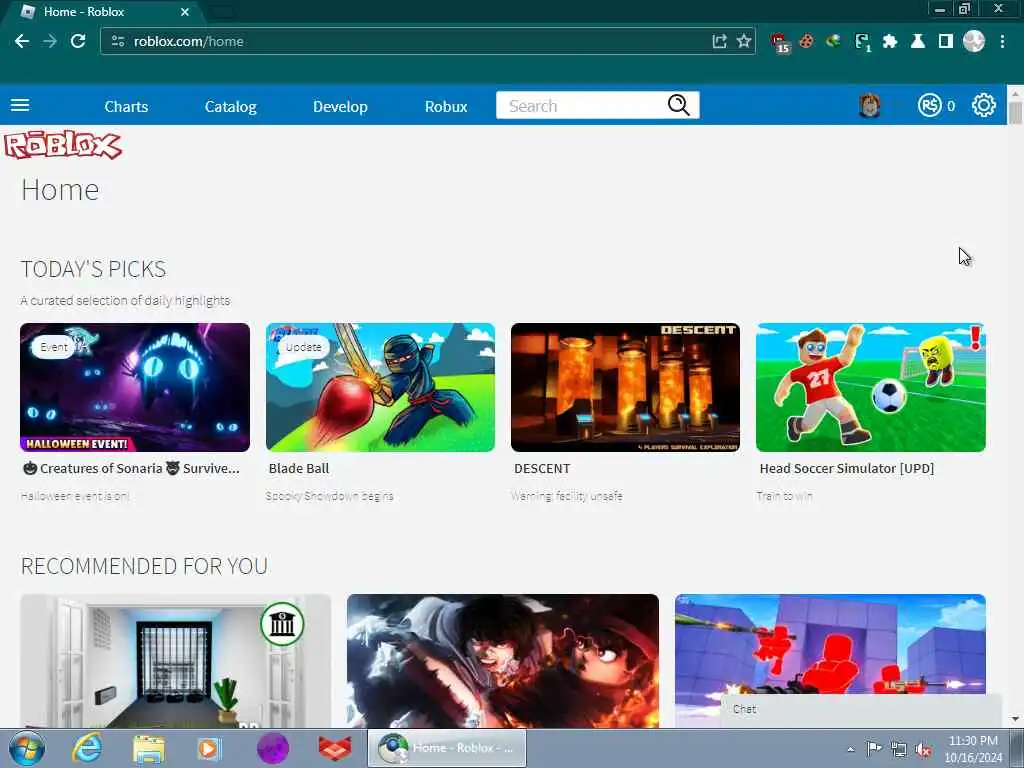
Task: Show hidden tray icons arrow
Action: [850, 749]
